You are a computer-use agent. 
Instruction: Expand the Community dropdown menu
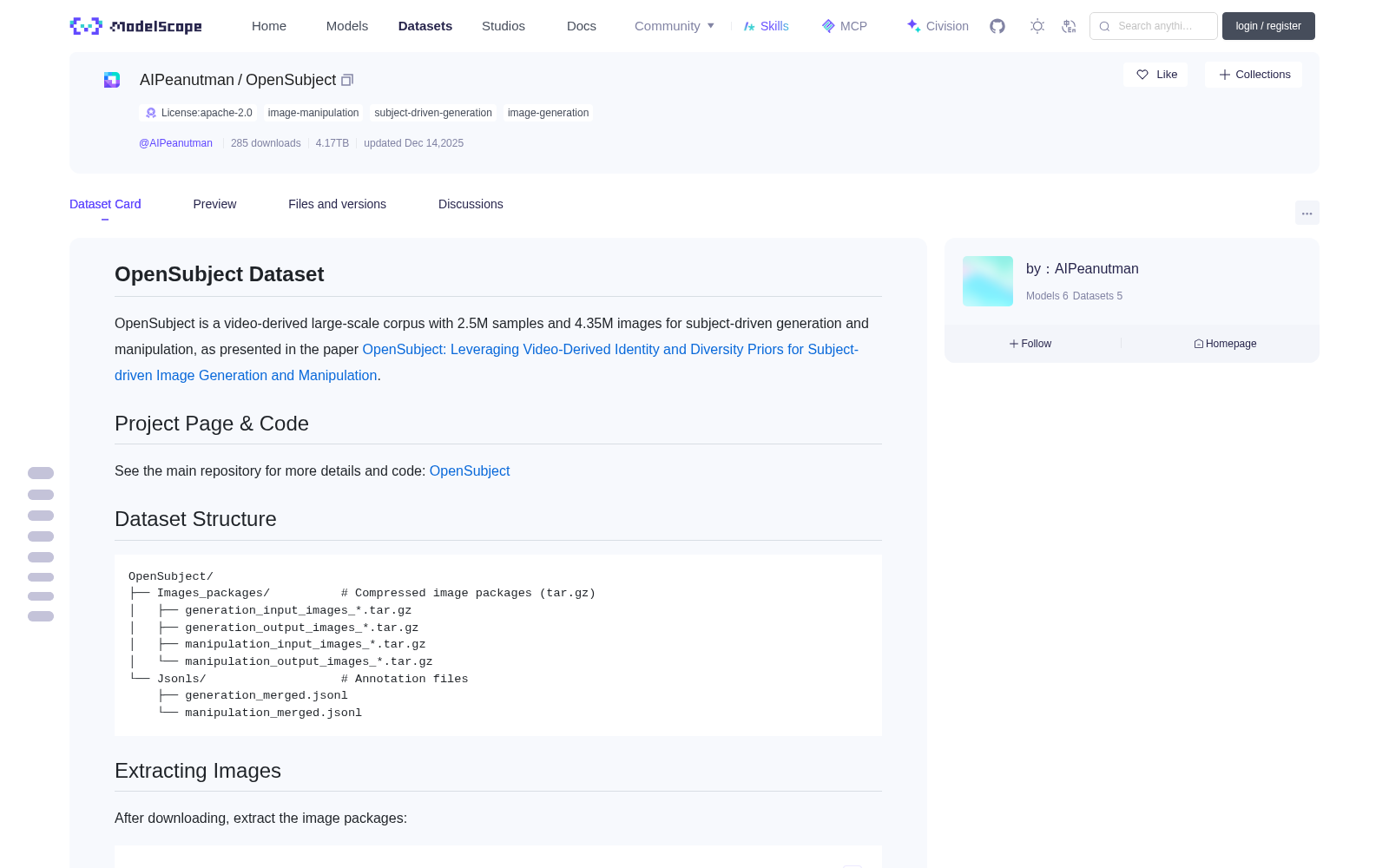(675, 26)
